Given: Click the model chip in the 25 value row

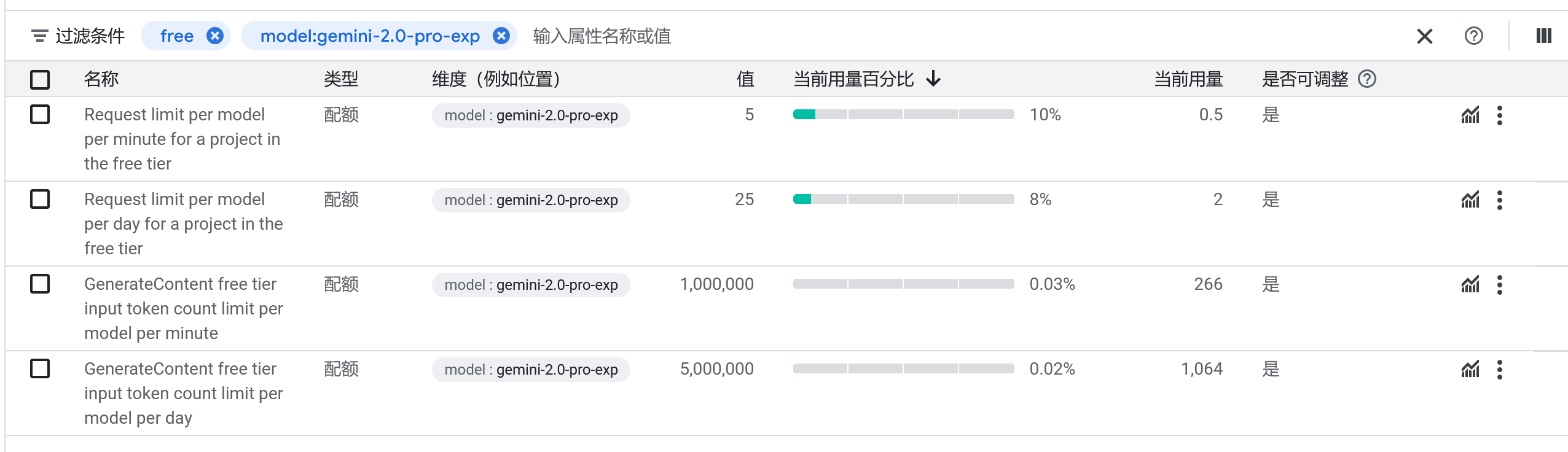Looking at the screenshot, I should pos(531,200).
